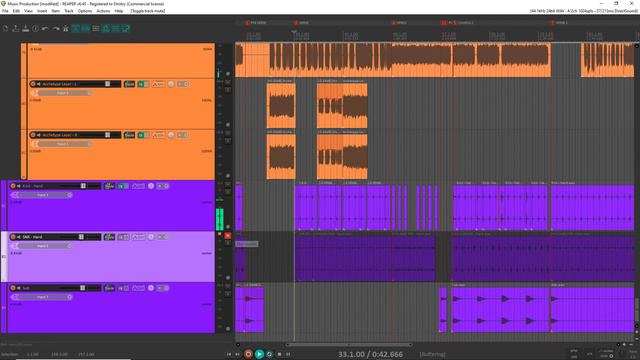Toggle item grouping toolbar button
This screenshot has height=360, width=640.
tap(86, 29)
